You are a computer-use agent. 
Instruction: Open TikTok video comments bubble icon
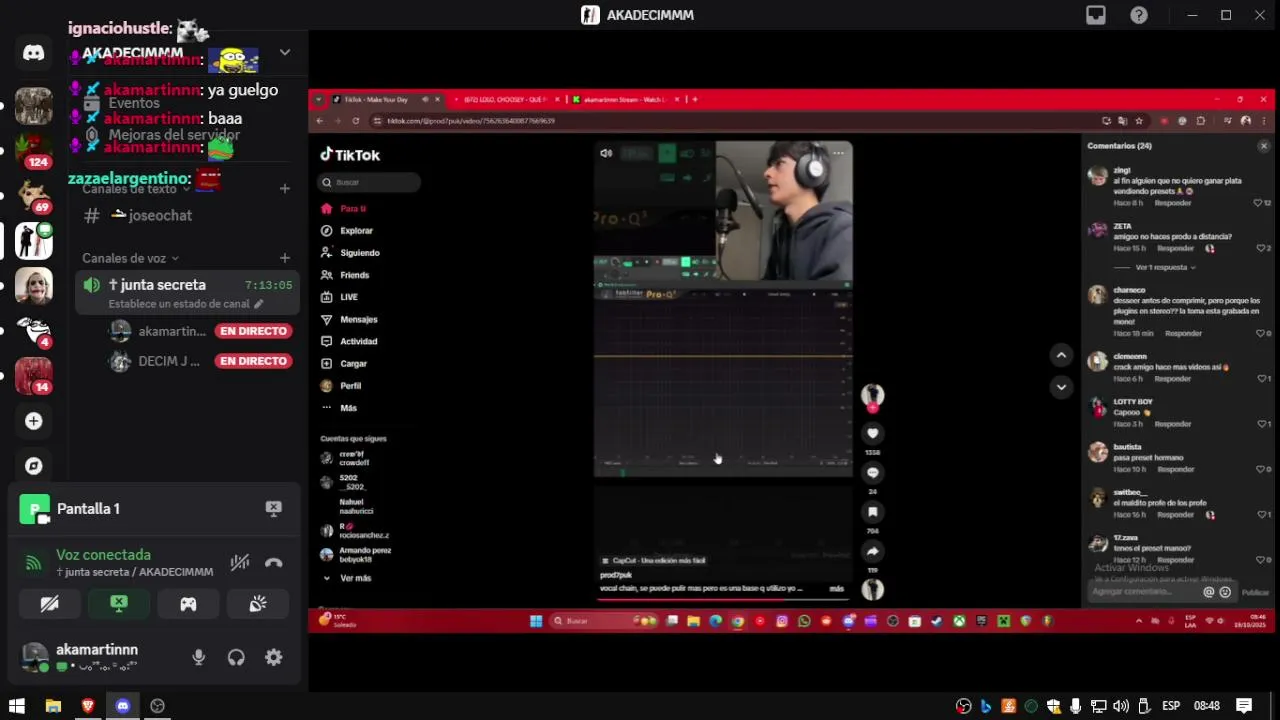pos(872,473)
